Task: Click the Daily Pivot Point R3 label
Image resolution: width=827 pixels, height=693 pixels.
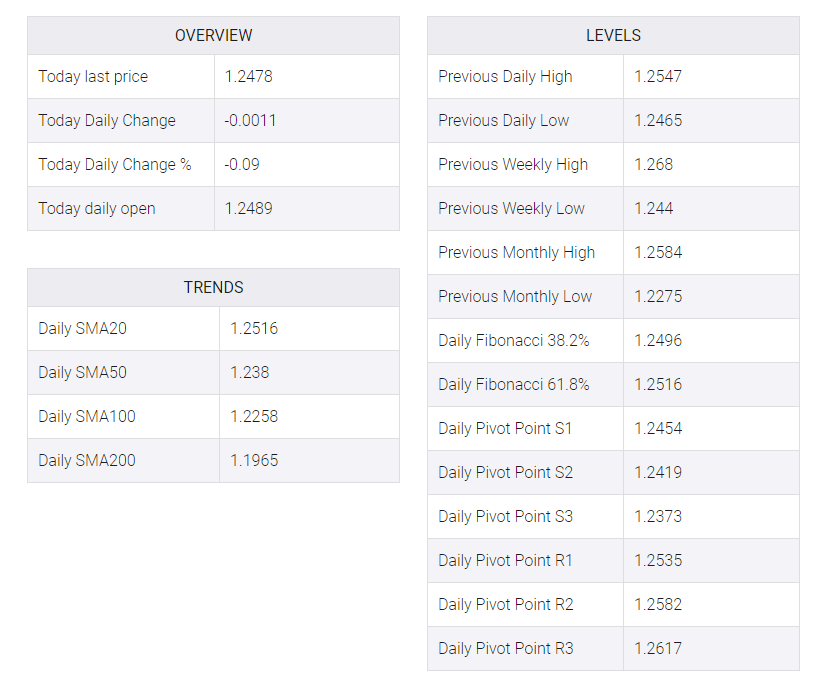Action: 506,649
